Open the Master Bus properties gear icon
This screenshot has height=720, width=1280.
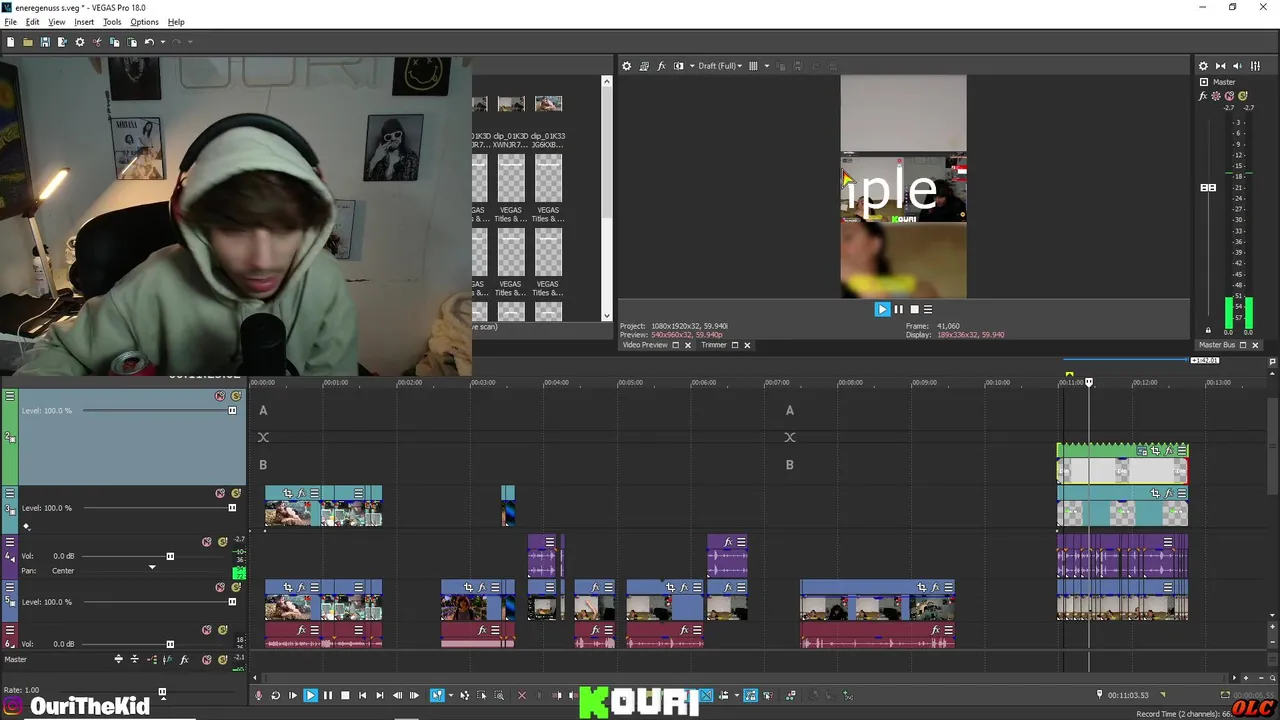point(1204,66)
